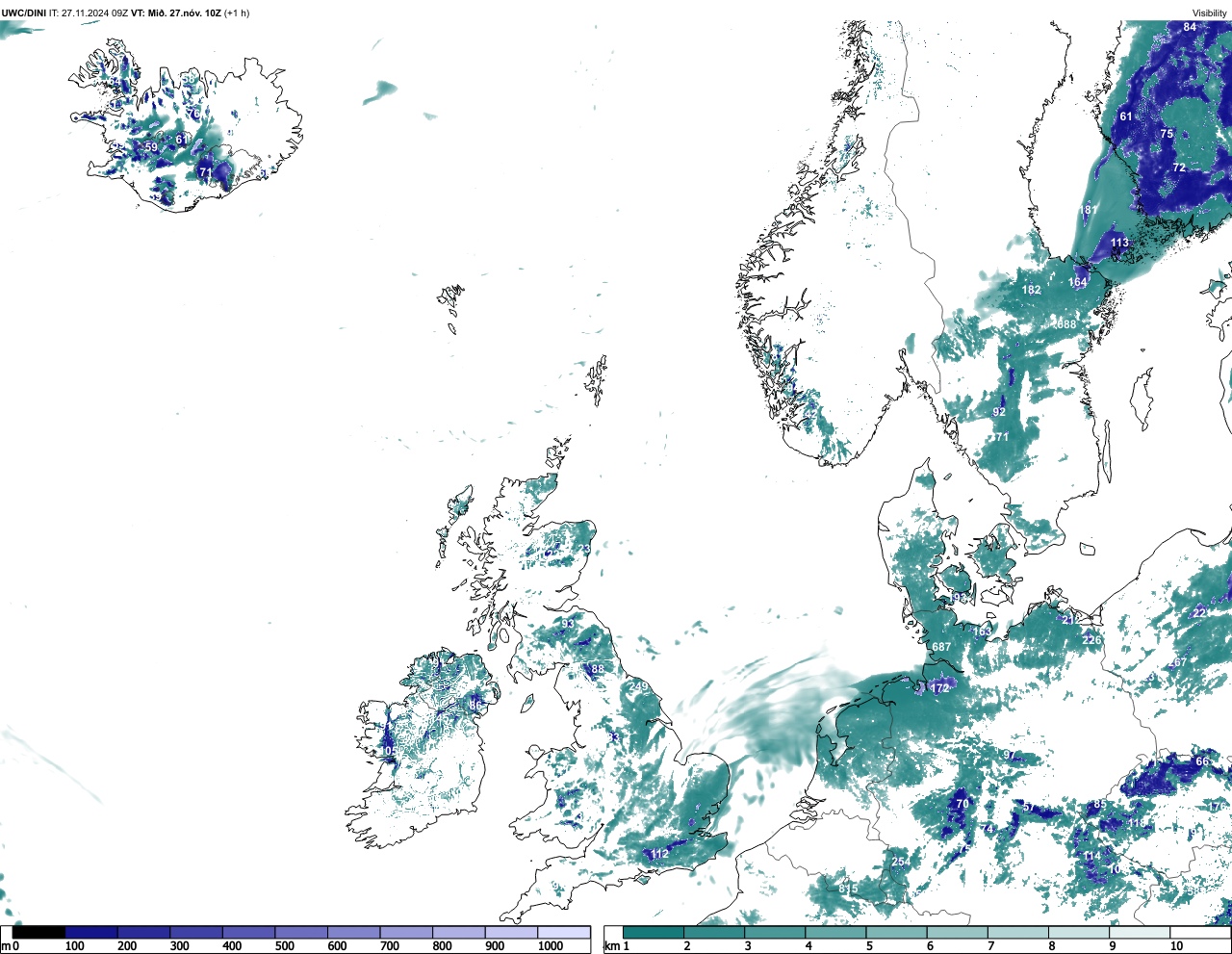This screenshot has height=954, width=1232.
Task: Click visibility value 181 on map
Action: click(1089, 210)
